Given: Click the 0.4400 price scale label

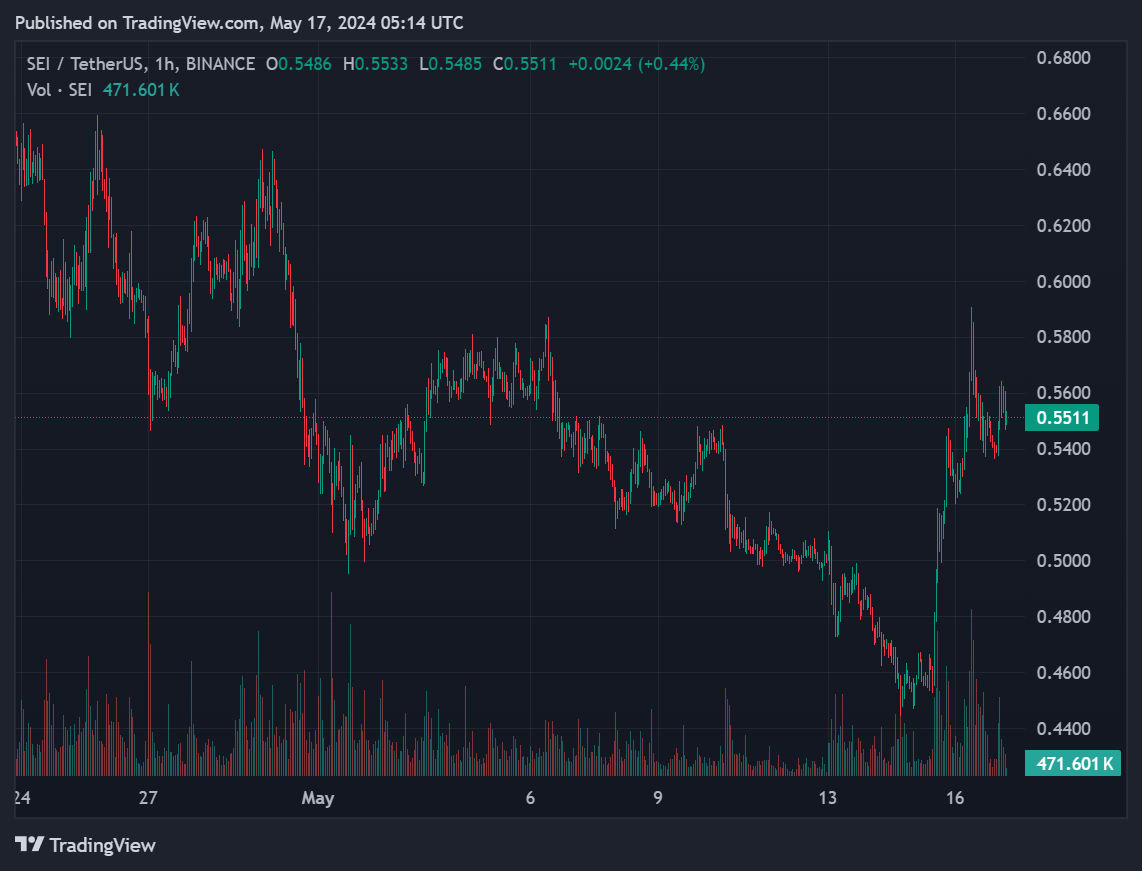Looking at the screenshot, I should tap(1063, 728).
